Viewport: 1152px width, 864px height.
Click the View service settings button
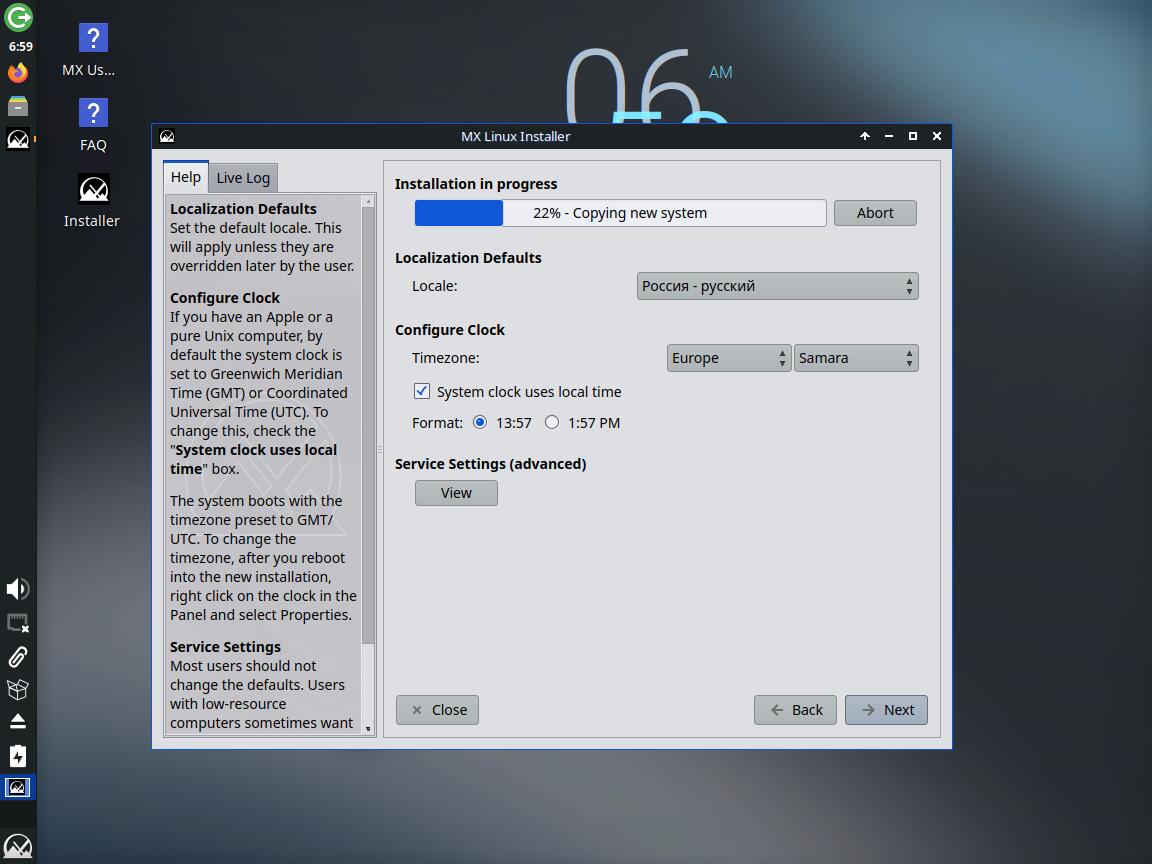[x=456, y=493]
